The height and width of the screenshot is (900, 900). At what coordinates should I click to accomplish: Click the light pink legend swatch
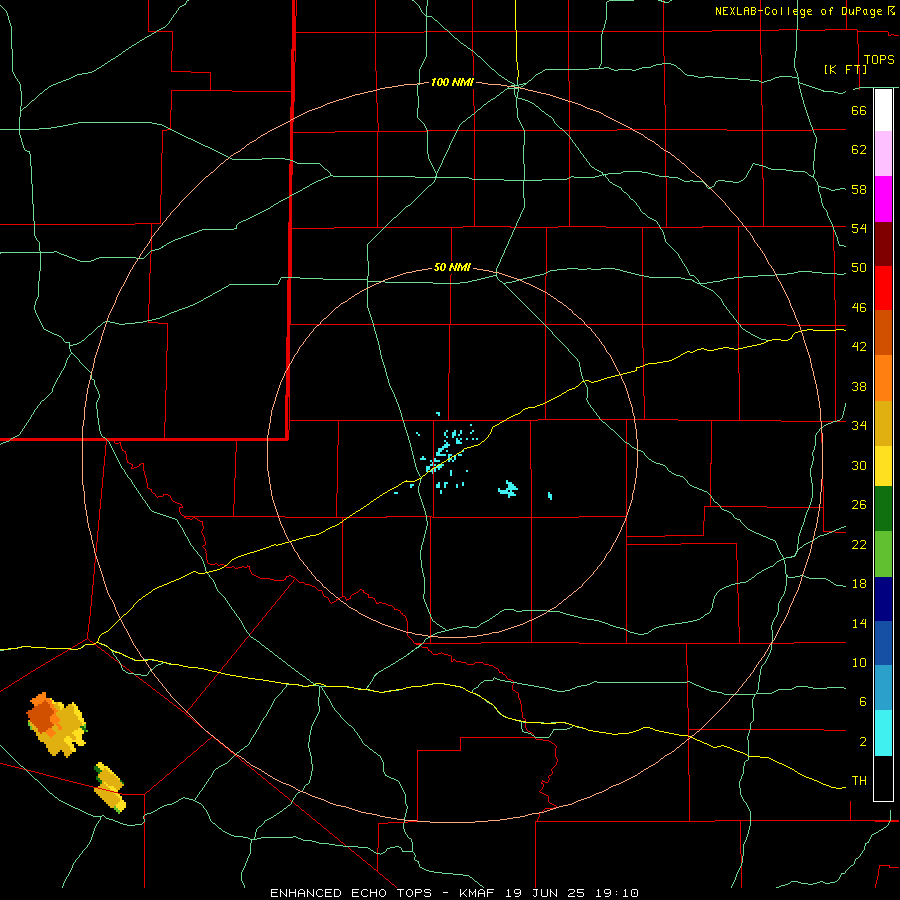click(883, 153)
